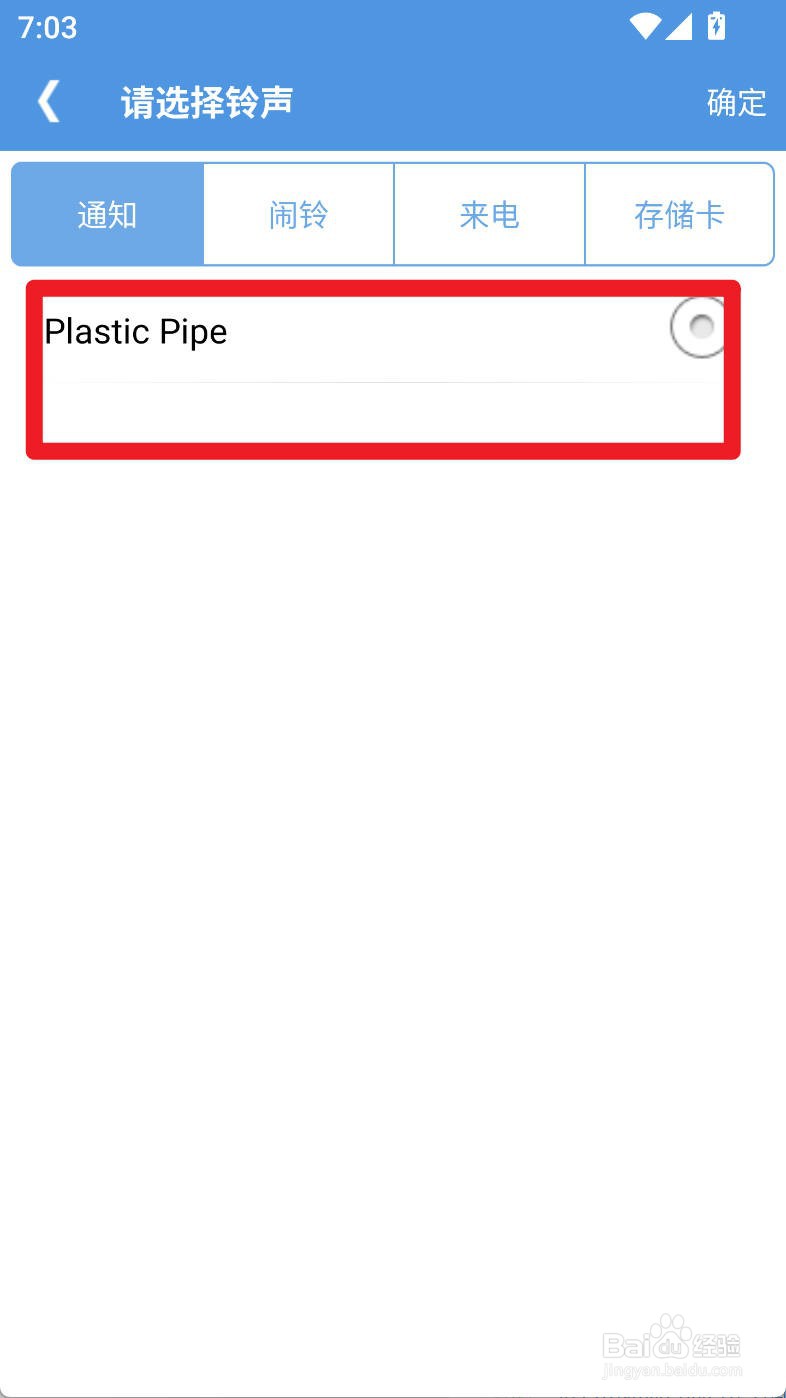Tap the blue header bar between title and 确定
This screenshot has width=786, height=1398.
500,102
